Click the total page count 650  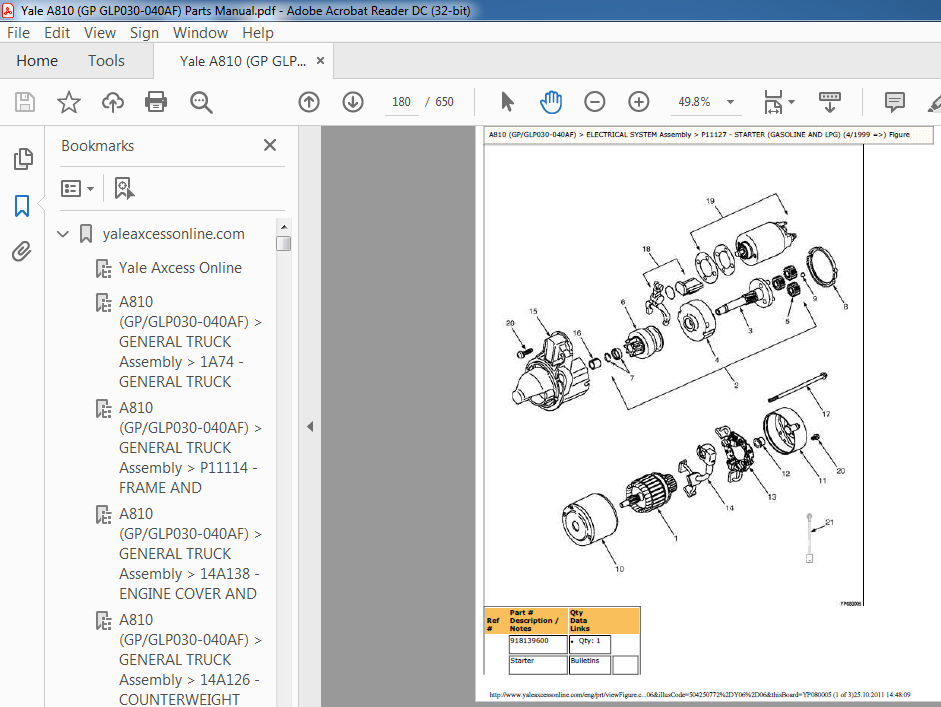pos(444,102)
